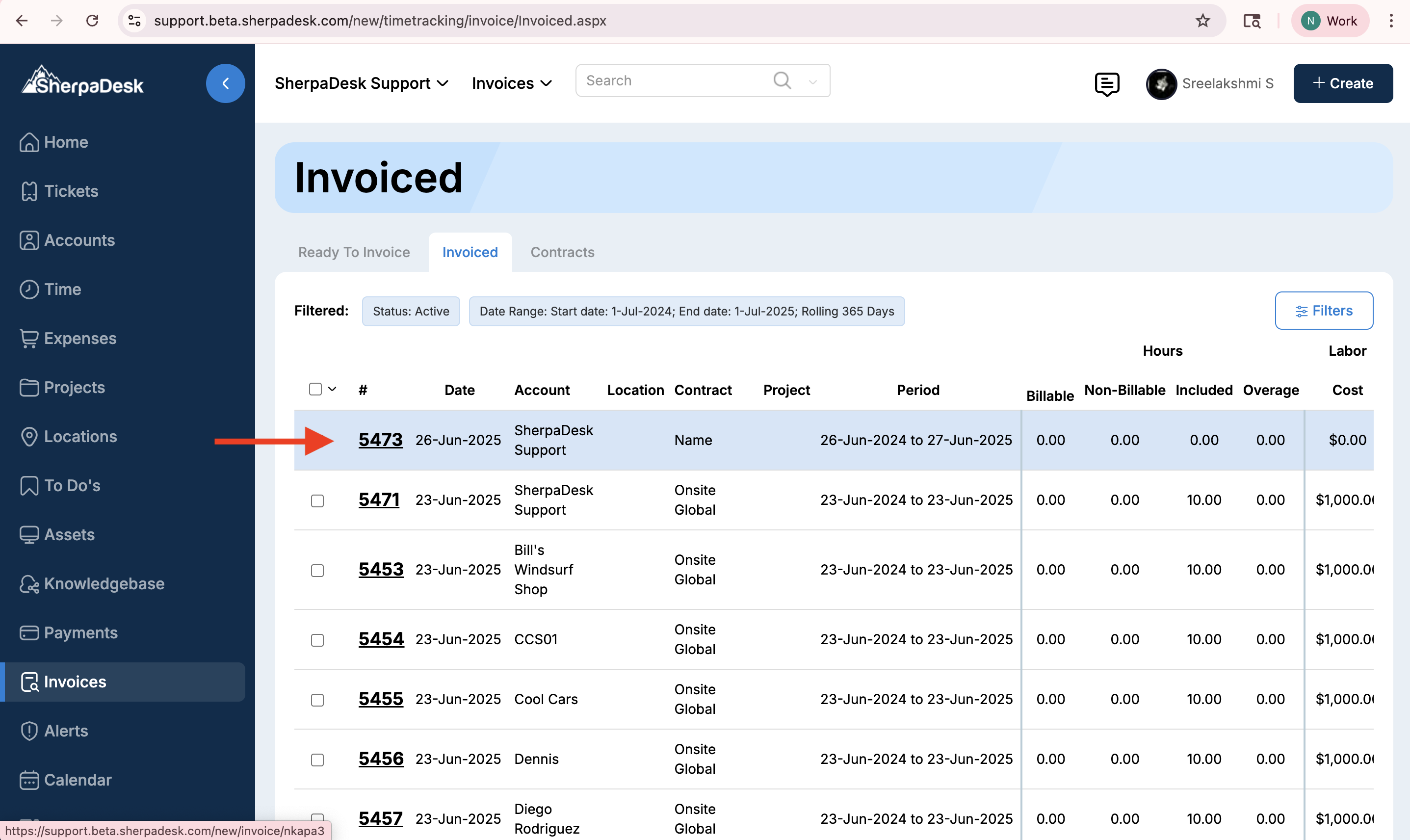Click the Home icon in sidebar

coord(29,142)
